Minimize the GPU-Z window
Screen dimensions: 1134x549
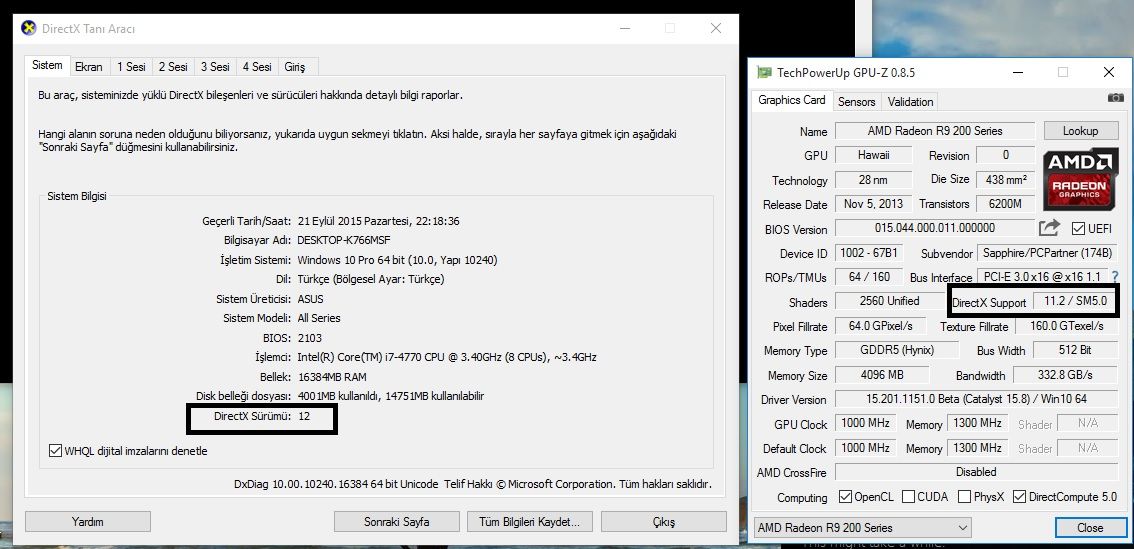coord(1018,72)
